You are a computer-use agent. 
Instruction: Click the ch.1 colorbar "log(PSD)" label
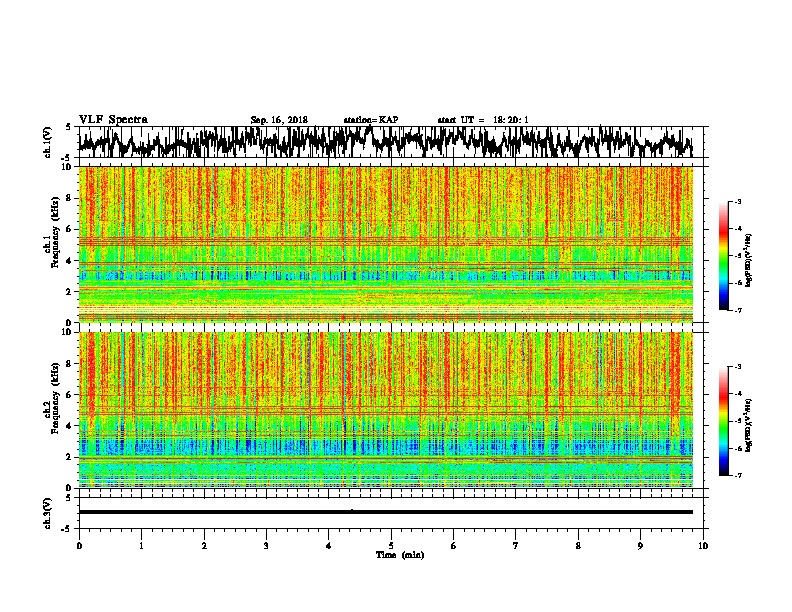click(749, 260)
